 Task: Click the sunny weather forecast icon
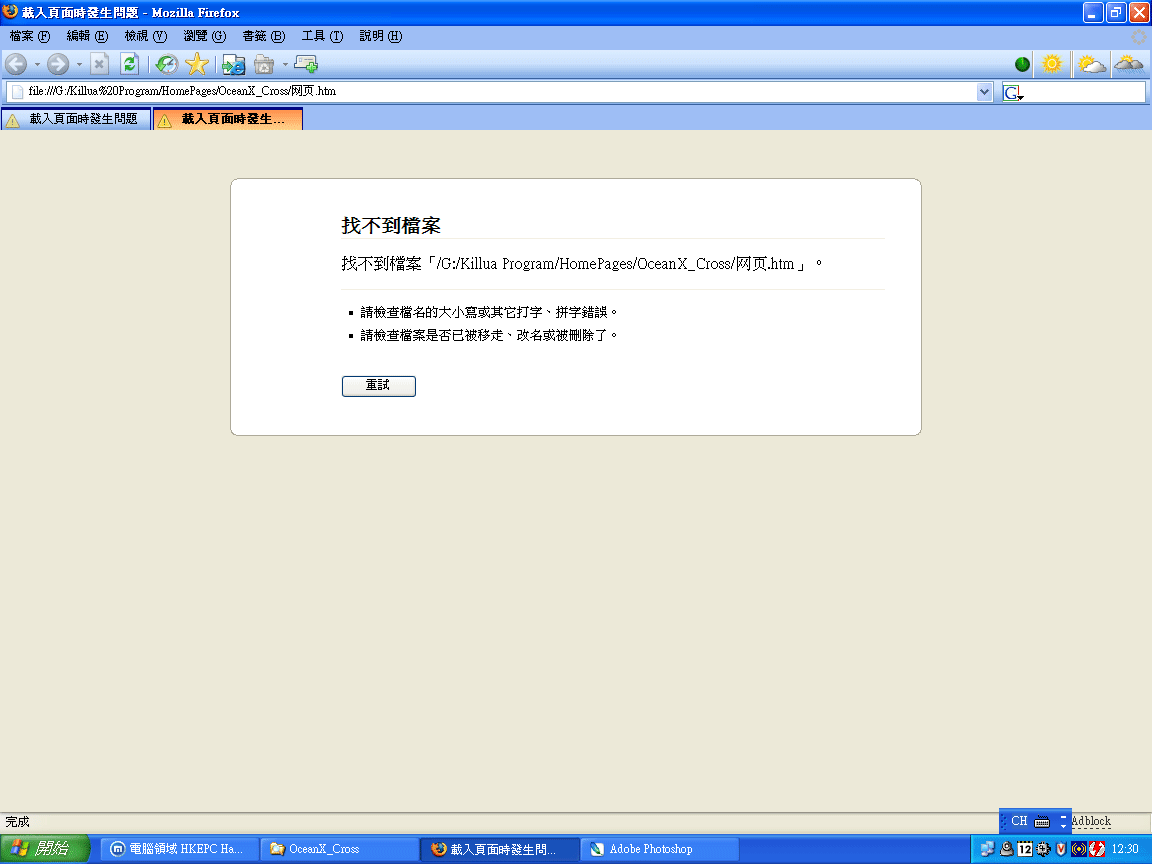(x=1052, y=65)
